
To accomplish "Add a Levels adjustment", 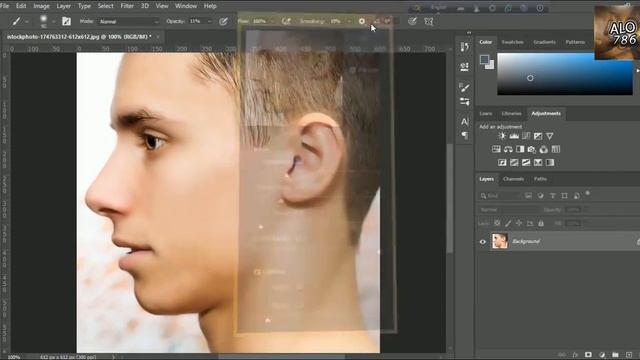I will 514,136.
